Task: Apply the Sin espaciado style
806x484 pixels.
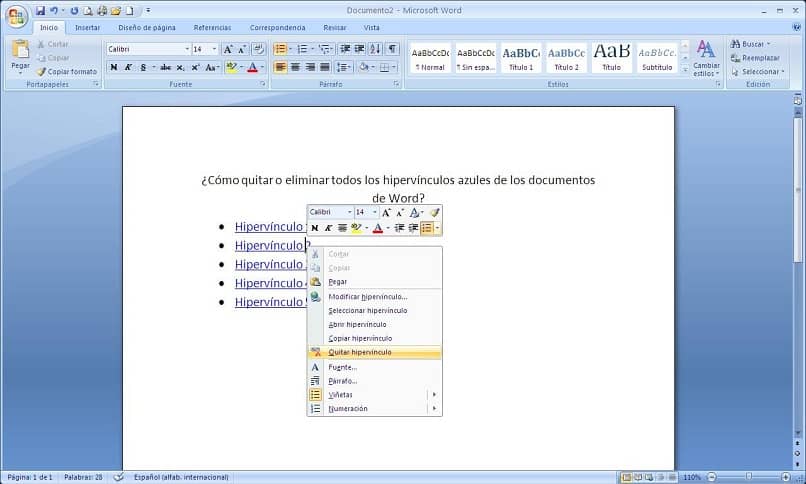Action: pos(475,58)
